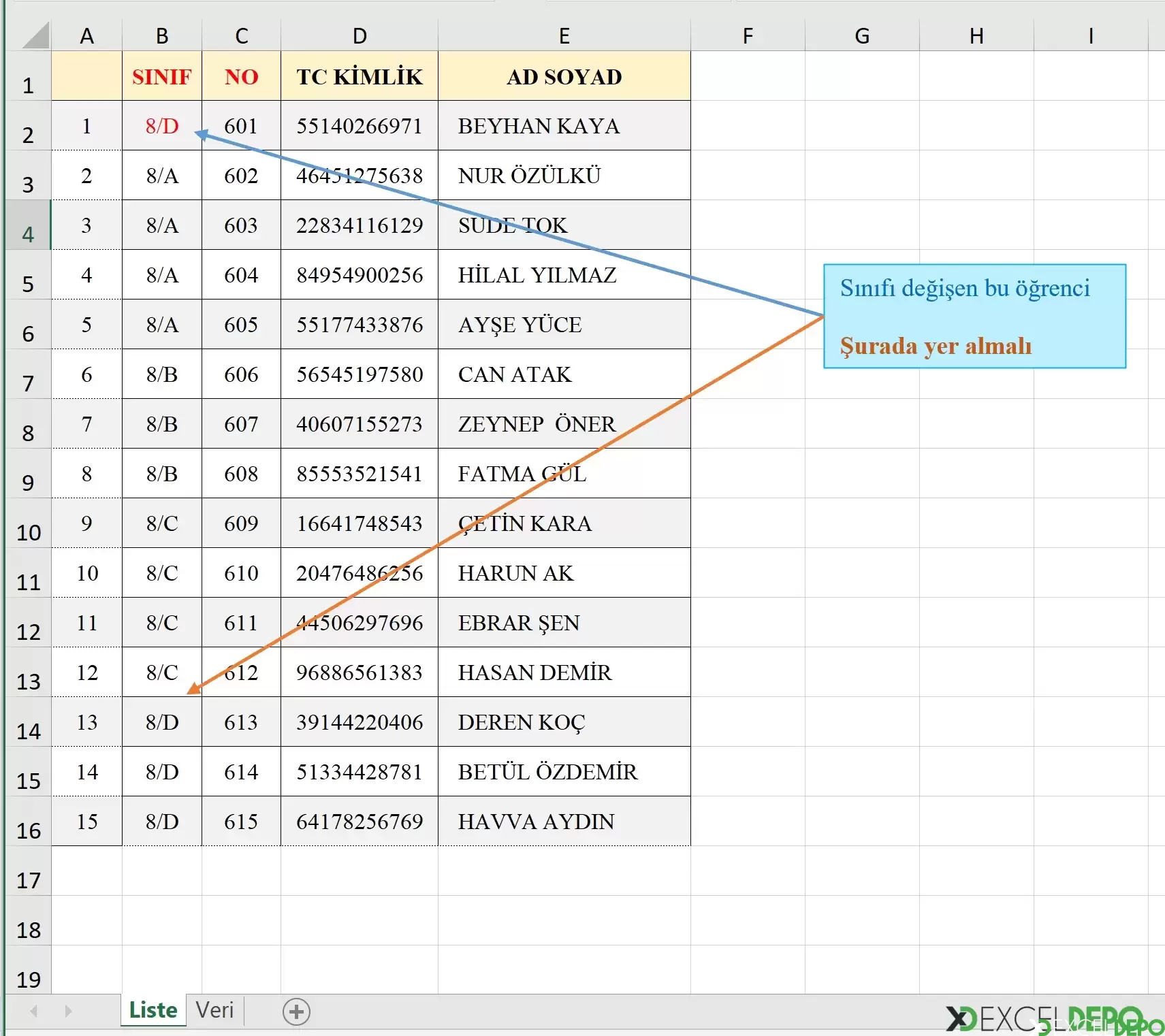Select cell with CAN ATAK
1165x1036 pixels.
click(x=564, y=374)
